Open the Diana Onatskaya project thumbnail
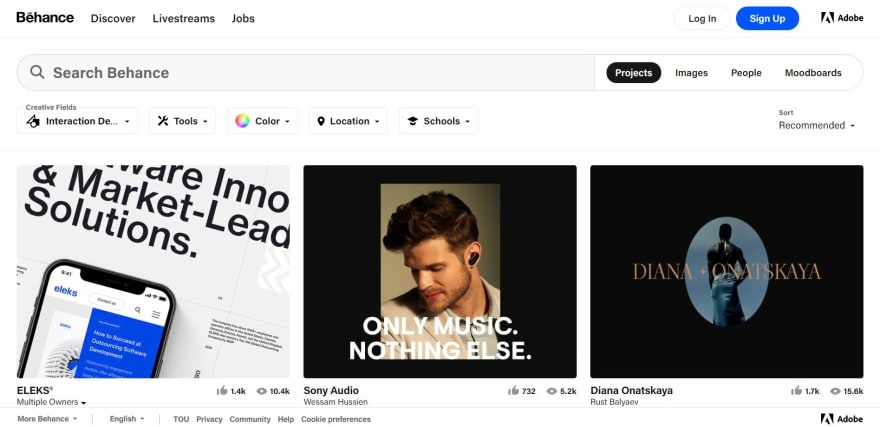The width and height of the screenshot is (880, 427). (x=727, y=272)
